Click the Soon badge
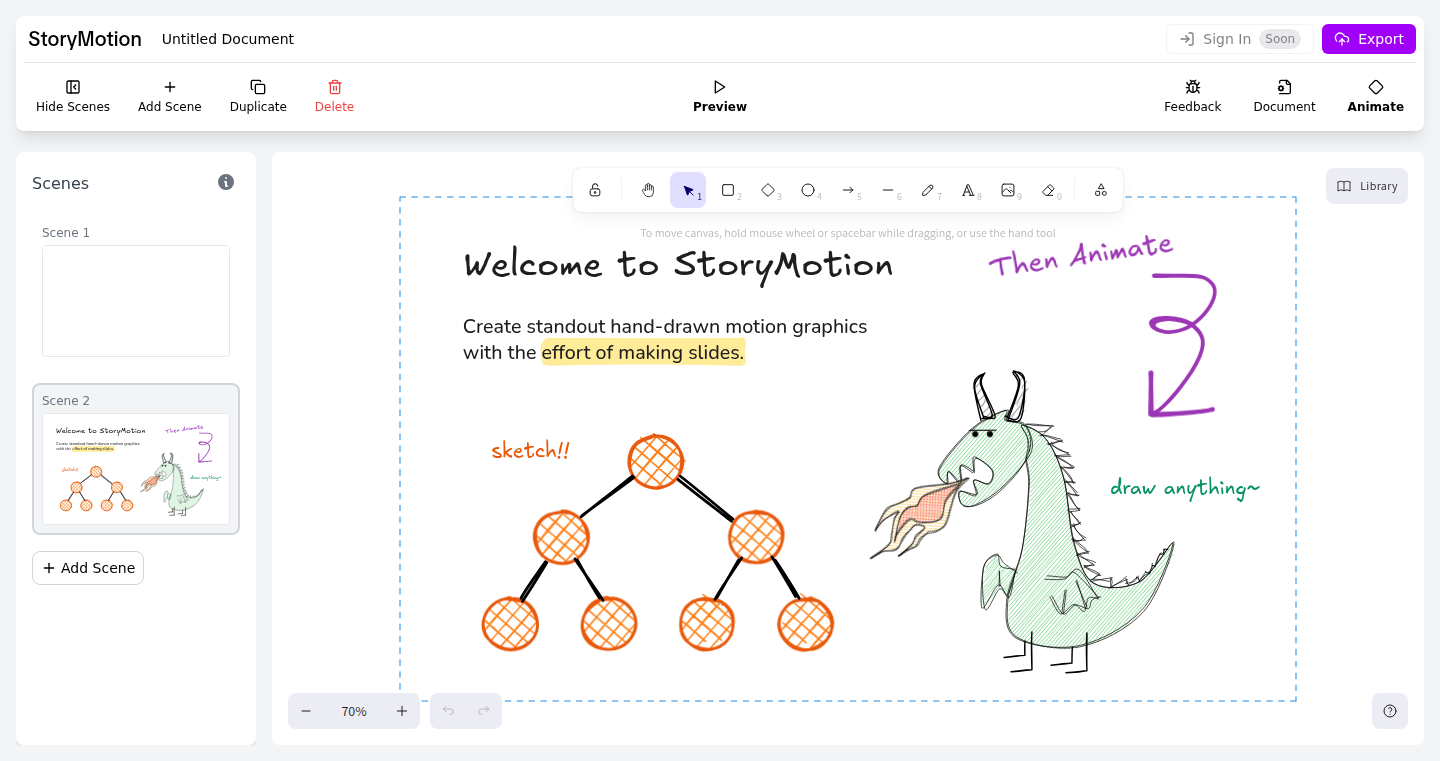Viewport: 1440px width, 761px height. pos(1280,39)
